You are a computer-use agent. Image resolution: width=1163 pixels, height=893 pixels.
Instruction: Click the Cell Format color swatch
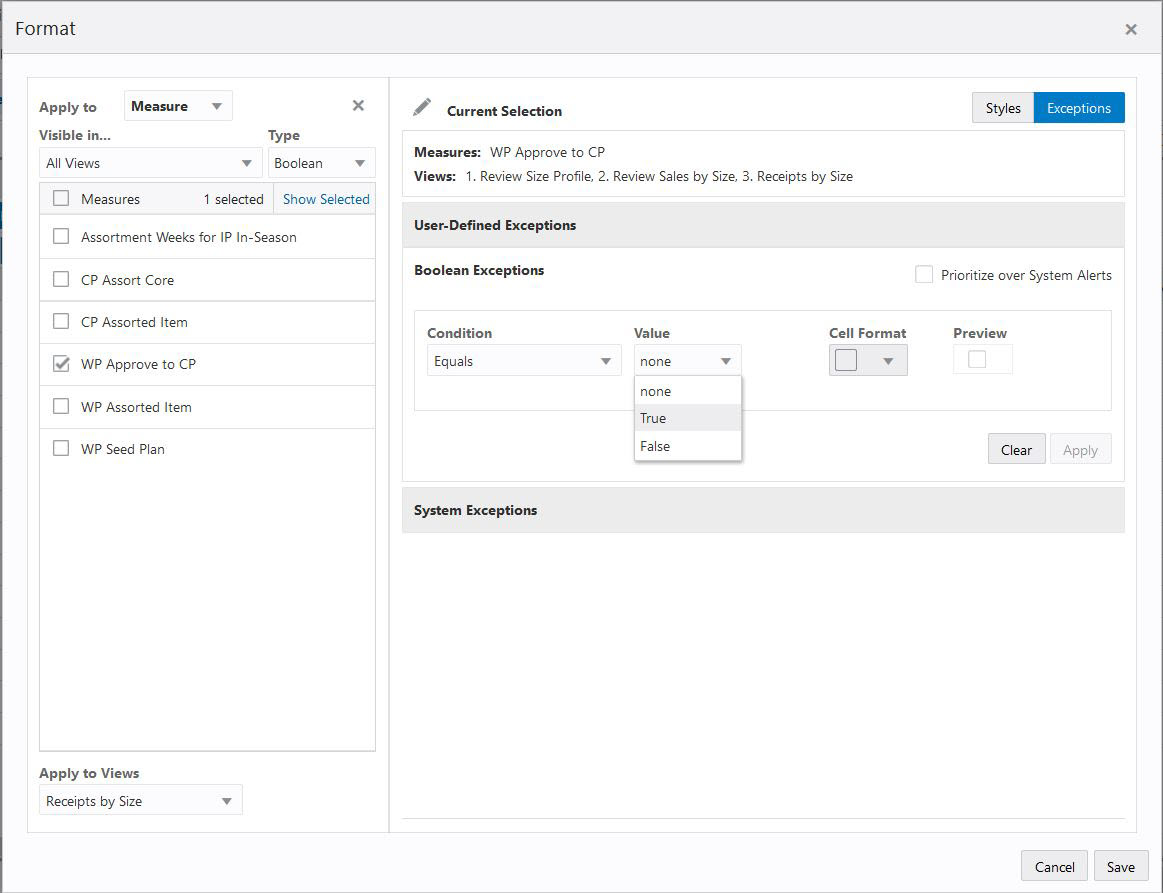(x=846, y=360)
